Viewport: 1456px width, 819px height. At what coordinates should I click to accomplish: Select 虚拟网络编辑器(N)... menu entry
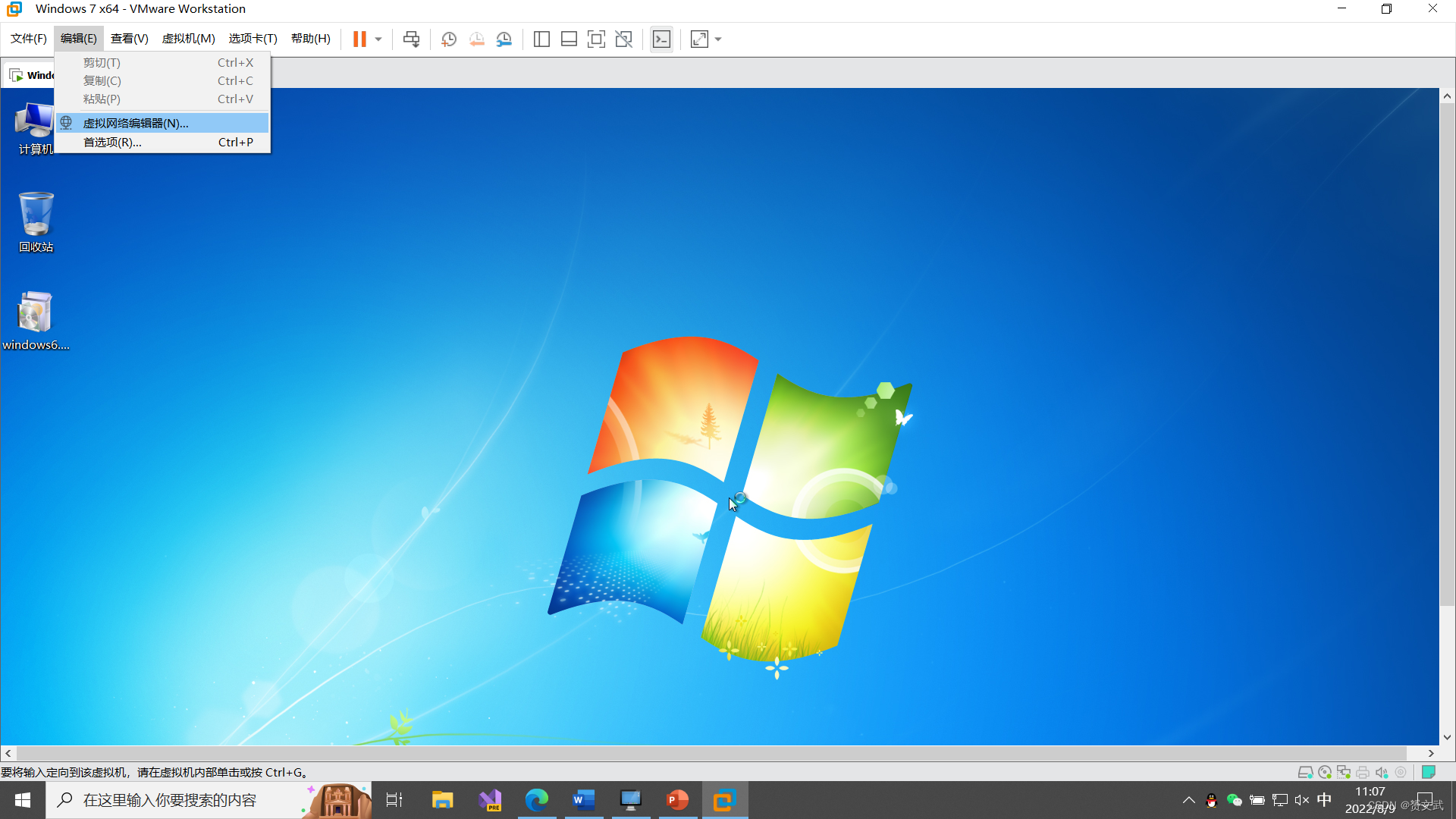162,123
